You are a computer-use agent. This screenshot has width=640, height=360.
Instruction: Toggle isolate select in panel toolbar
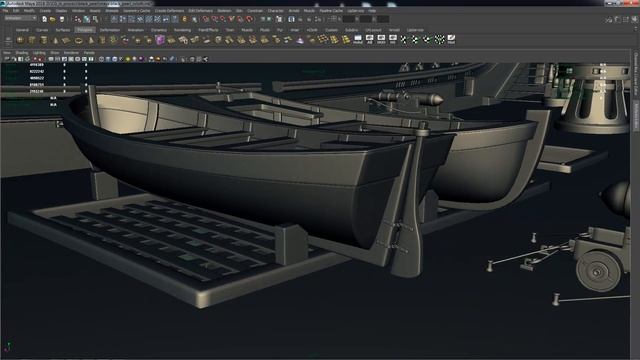(183, 59)
